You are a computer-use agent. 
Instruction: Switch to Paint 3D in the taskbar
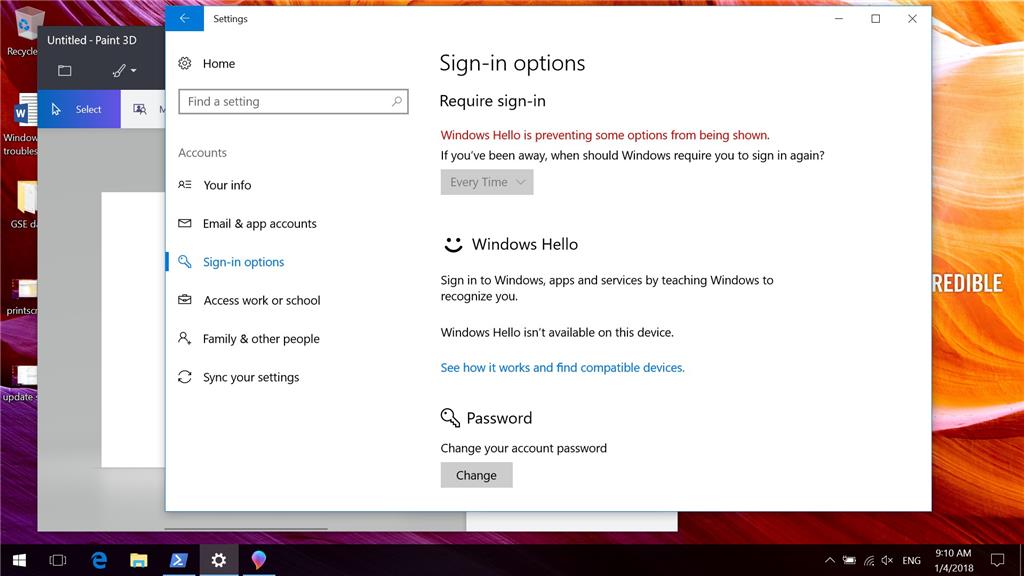pyautogui.click(x=259, y=560)
